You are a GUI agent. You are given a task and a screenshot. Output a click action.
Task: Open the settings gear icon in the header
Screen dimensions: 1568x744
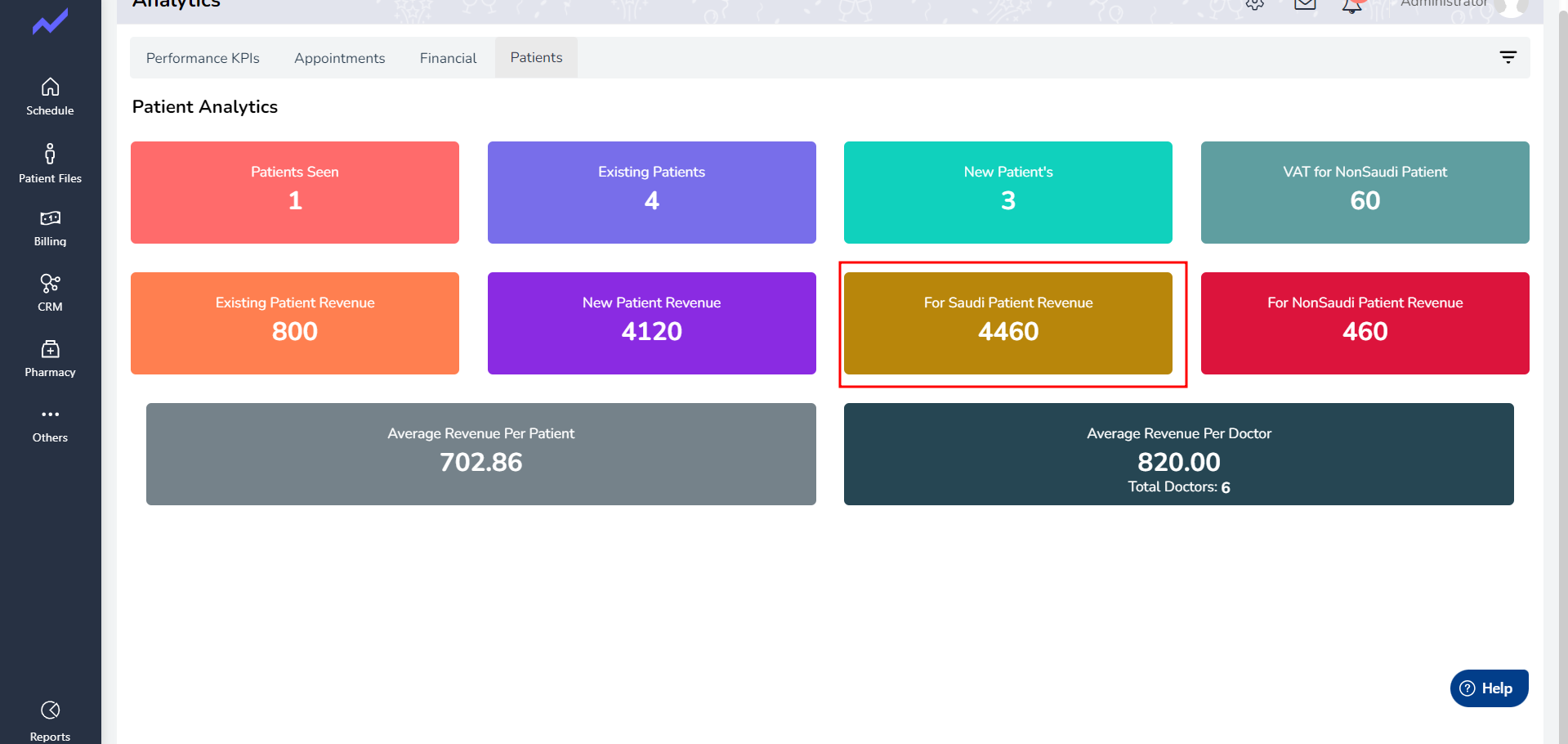click(1255, 4)
